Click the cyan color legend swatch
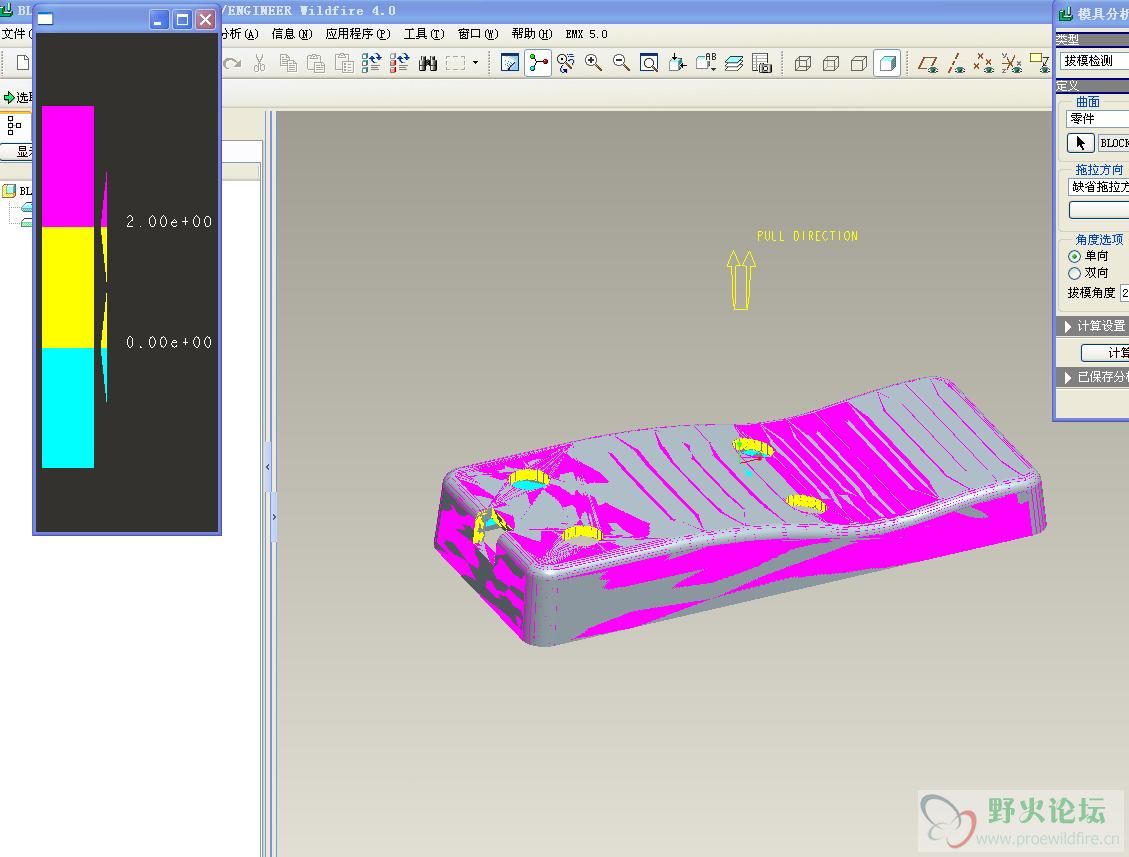This screenshot has width=1129, height=857. 68,408
